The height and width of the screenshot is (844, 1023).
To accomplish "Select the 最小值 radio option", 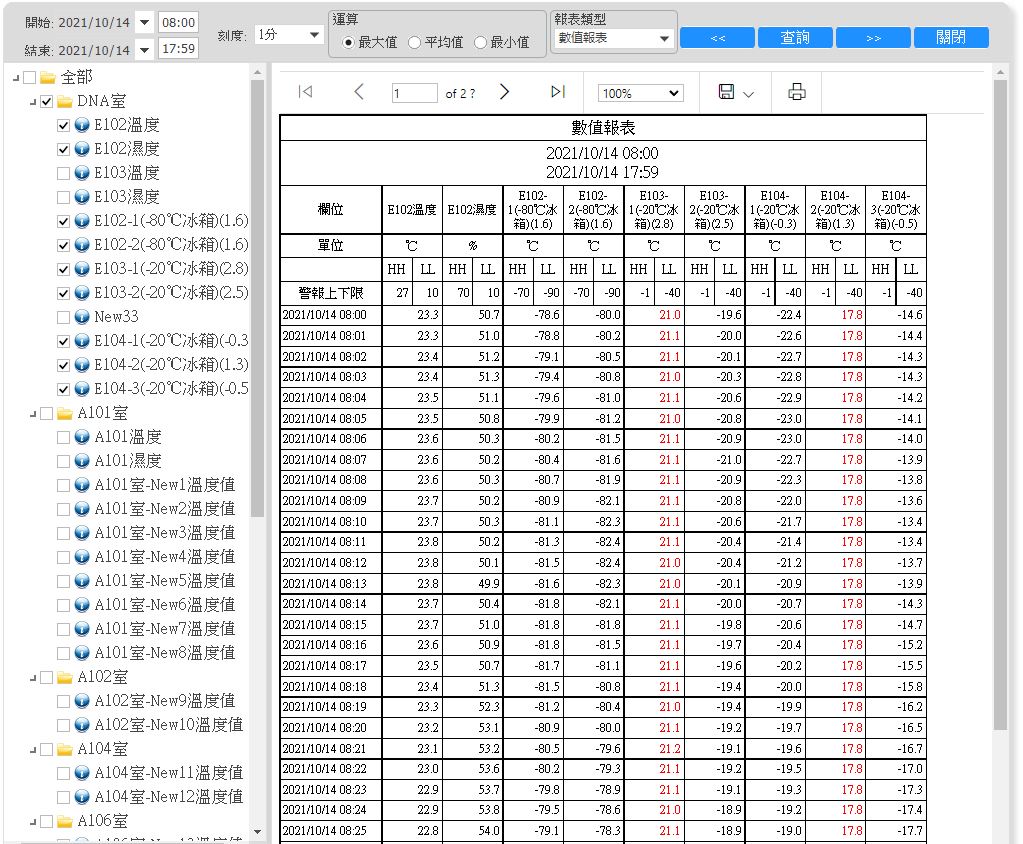I will pos(481,42).
